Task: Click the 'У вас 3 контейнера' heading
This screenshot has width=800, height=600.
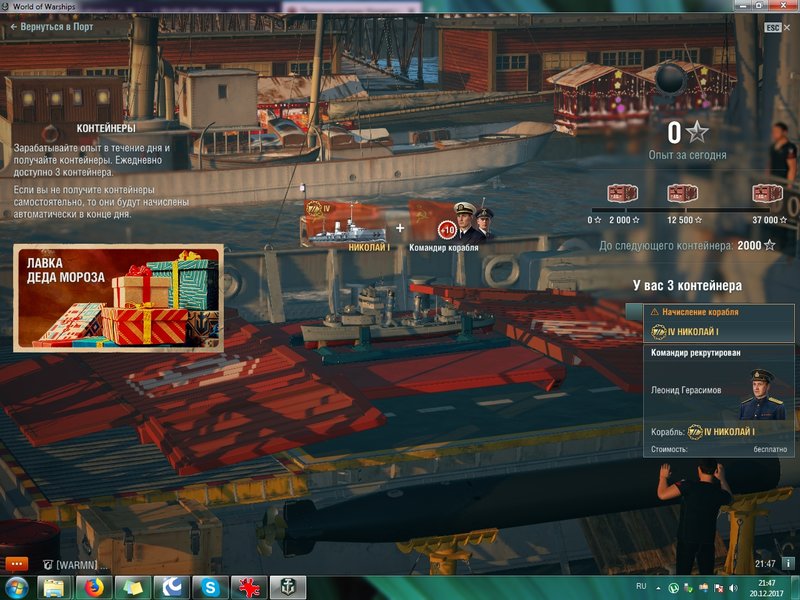Action: coord(687,286)
